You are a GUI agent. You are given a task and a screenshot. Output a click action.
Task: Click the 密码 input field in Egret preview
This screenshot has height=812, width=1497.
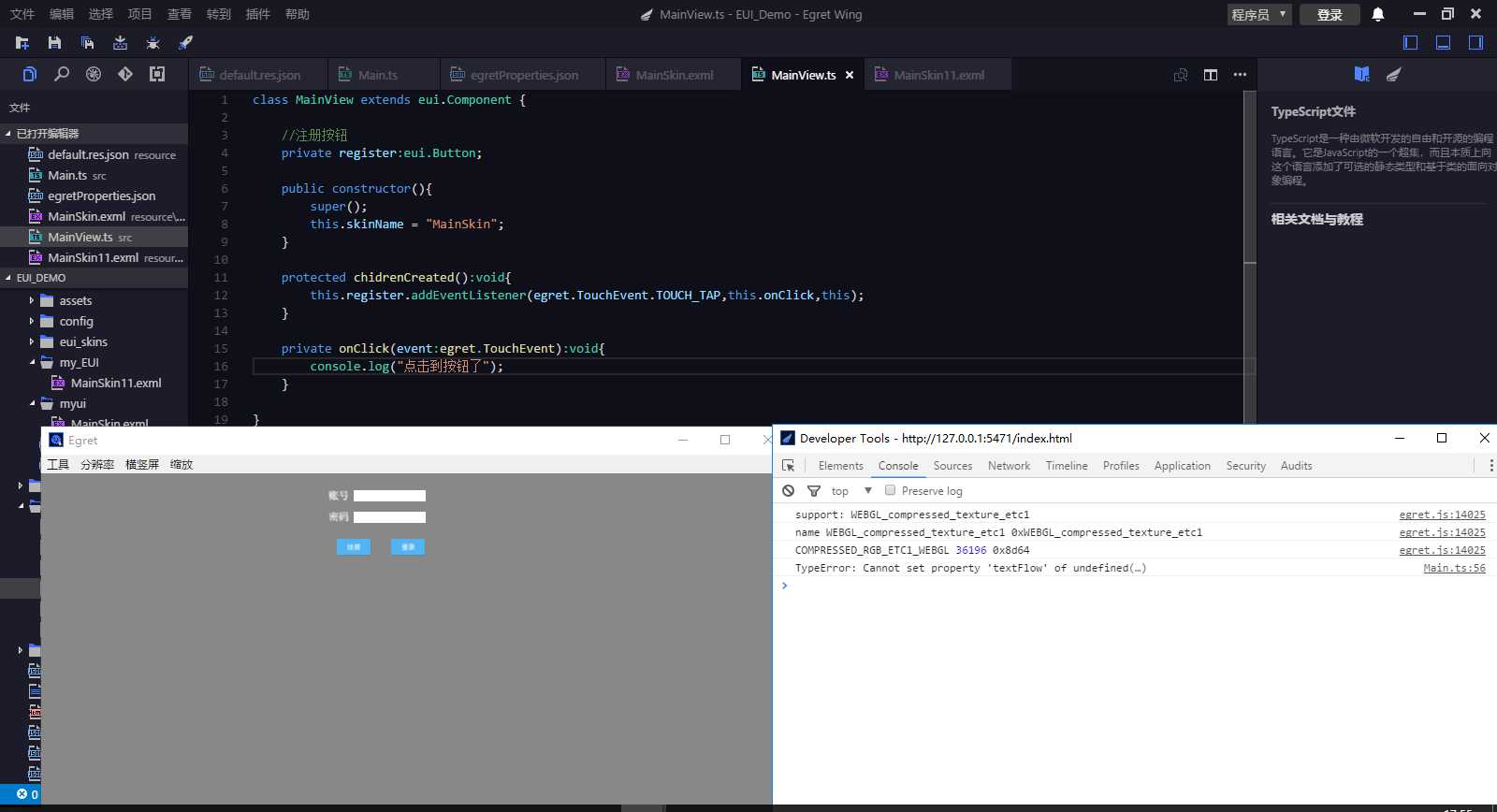389,517
